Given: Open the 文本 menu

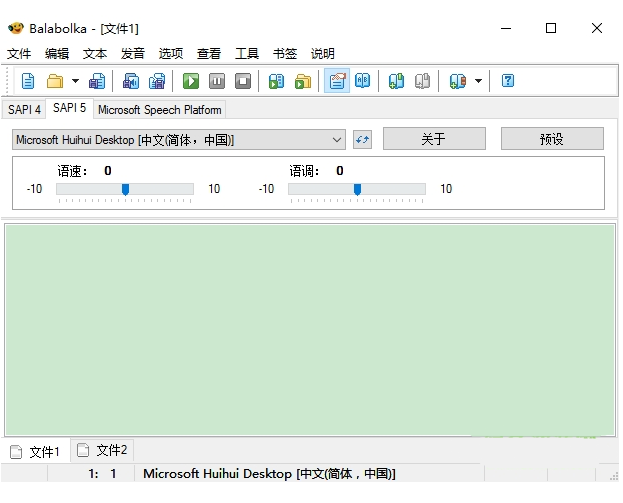Looking at the screenshot, I should 95,54.
